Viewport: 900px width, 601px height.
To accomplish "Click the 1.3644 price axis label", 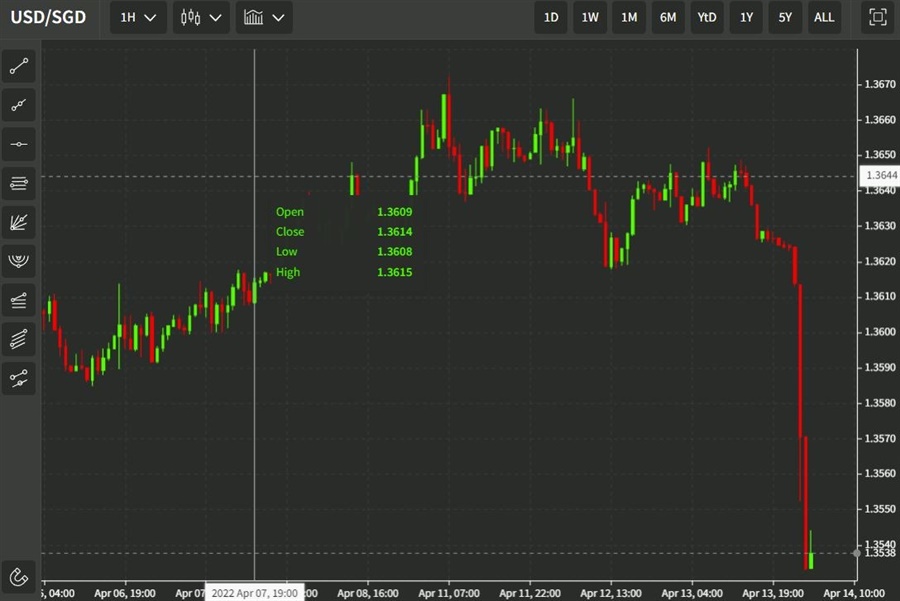I will point(879,176).
